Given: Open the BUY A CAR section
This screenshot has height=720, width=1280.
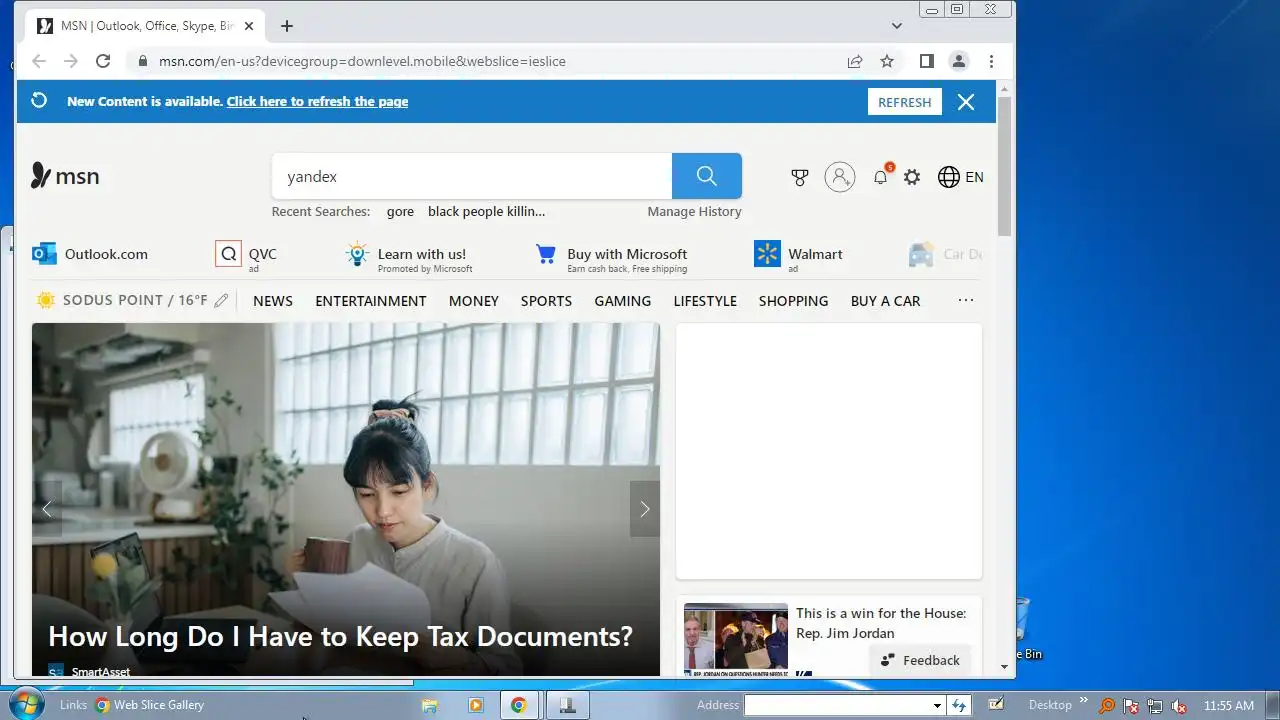Looking at the screenshot, I should click(x=885, y=301).
